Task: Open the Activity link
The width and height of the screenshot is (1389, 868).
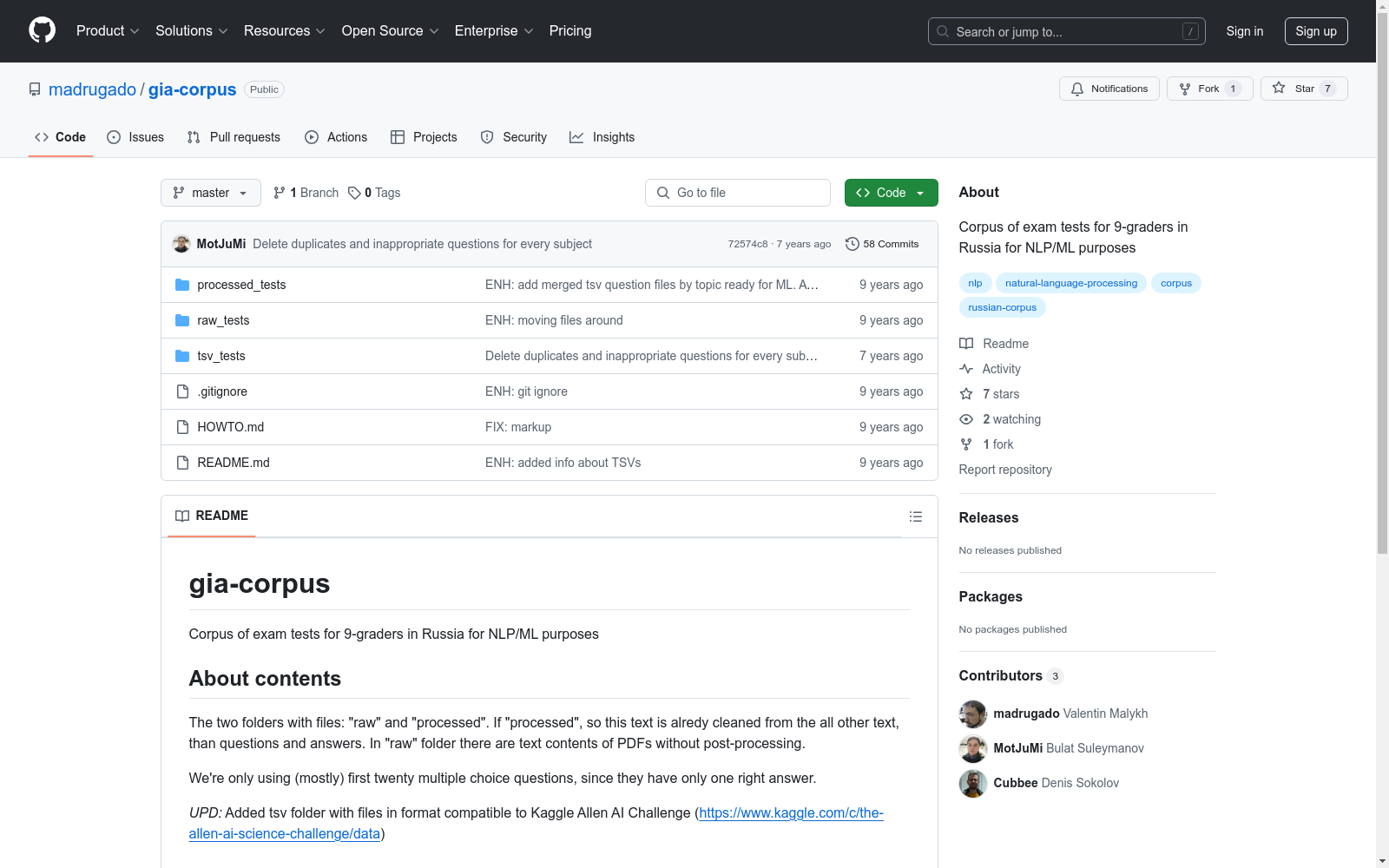Action: [x=990, y=369]
